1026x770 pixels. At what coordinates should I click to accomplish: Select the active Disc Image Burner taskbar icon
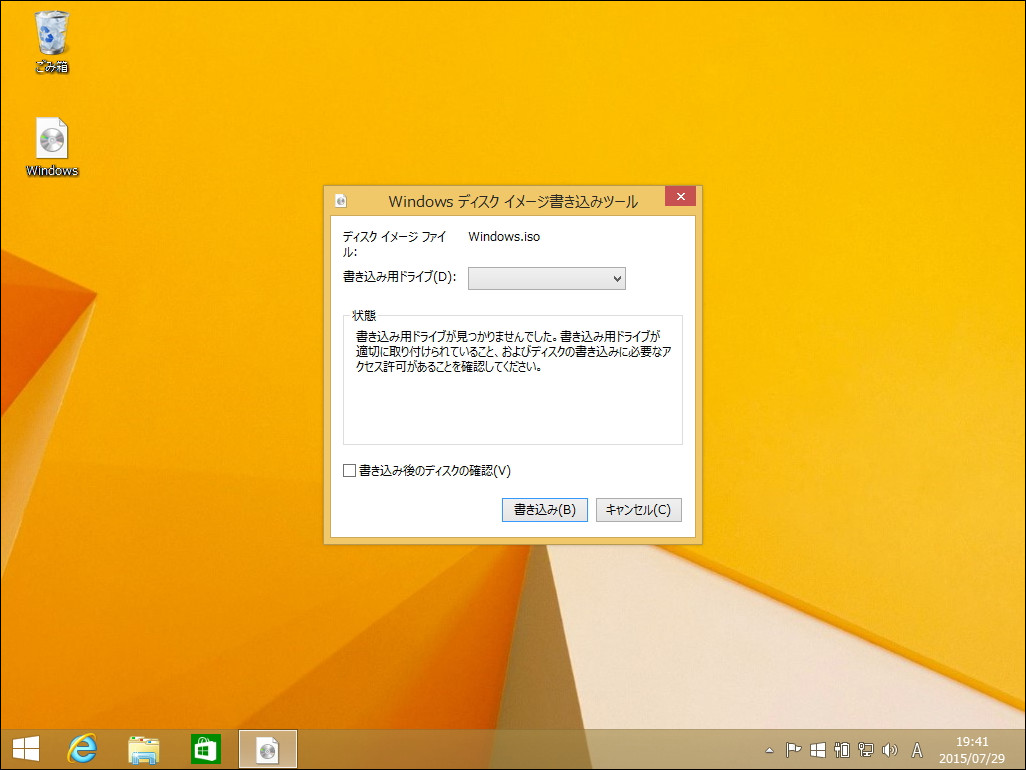[267, 748]
